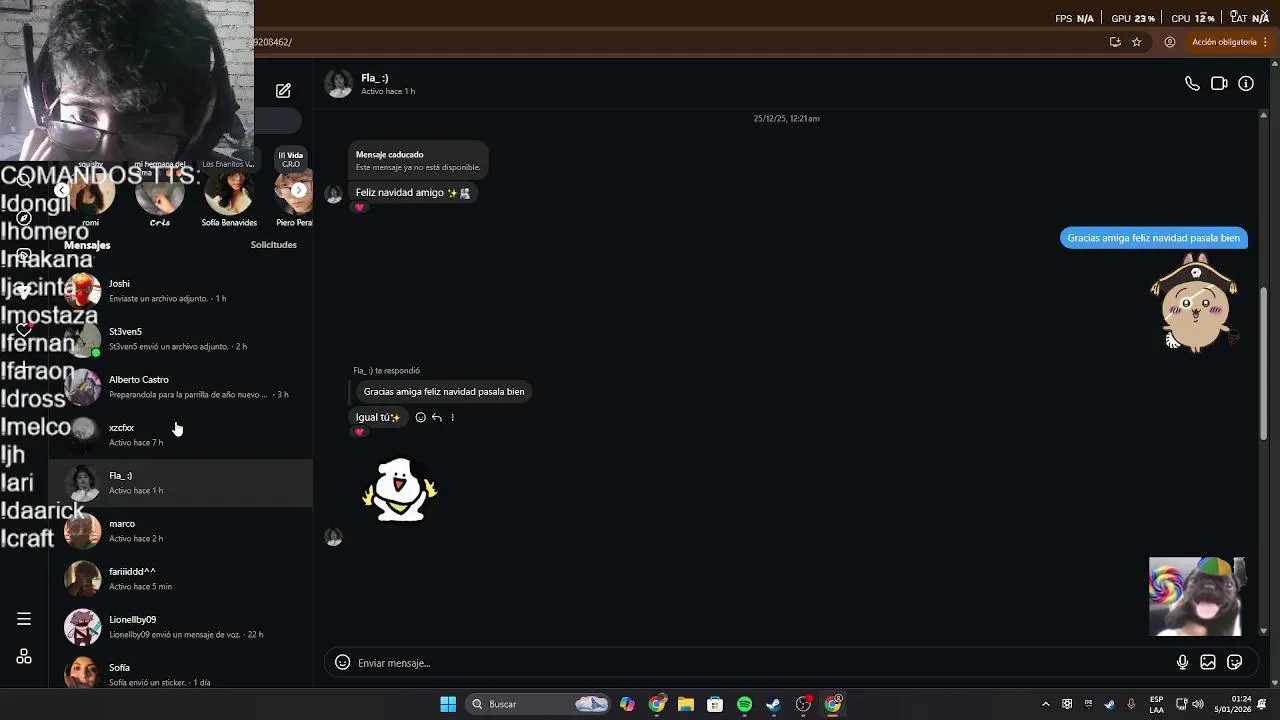This screenshot has width=1280, height=720.
Task: Click the 'Mensaje caducado' notice
Action: 418,160
